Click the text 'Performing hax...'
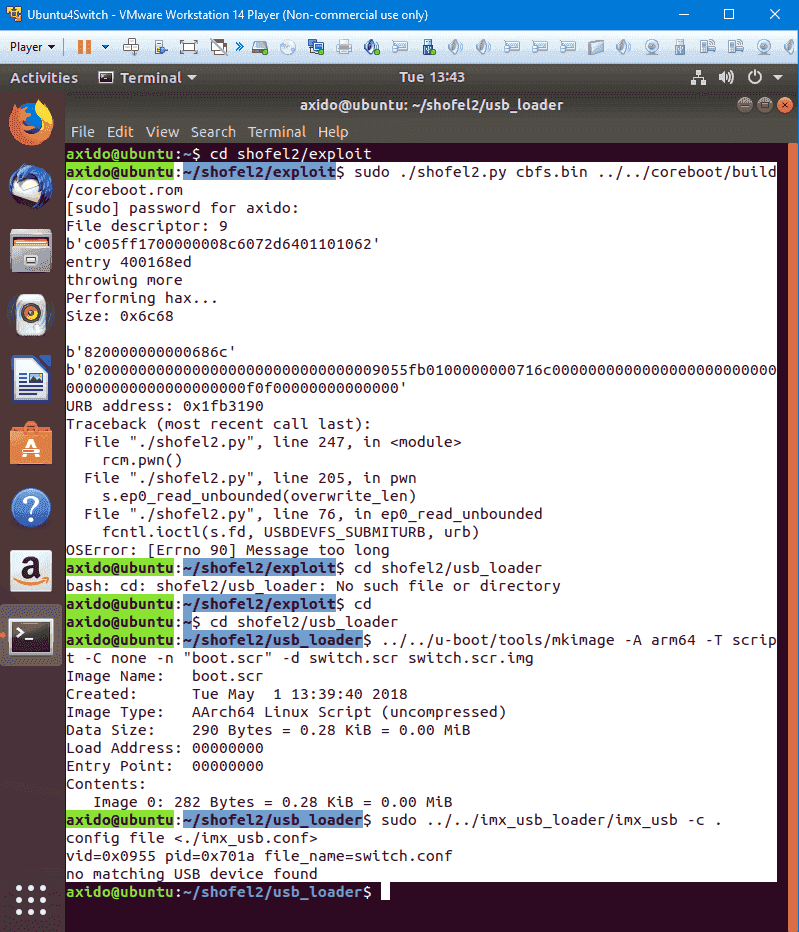The height and width of the screenshot is (932, 799). (x=142, y=298)
